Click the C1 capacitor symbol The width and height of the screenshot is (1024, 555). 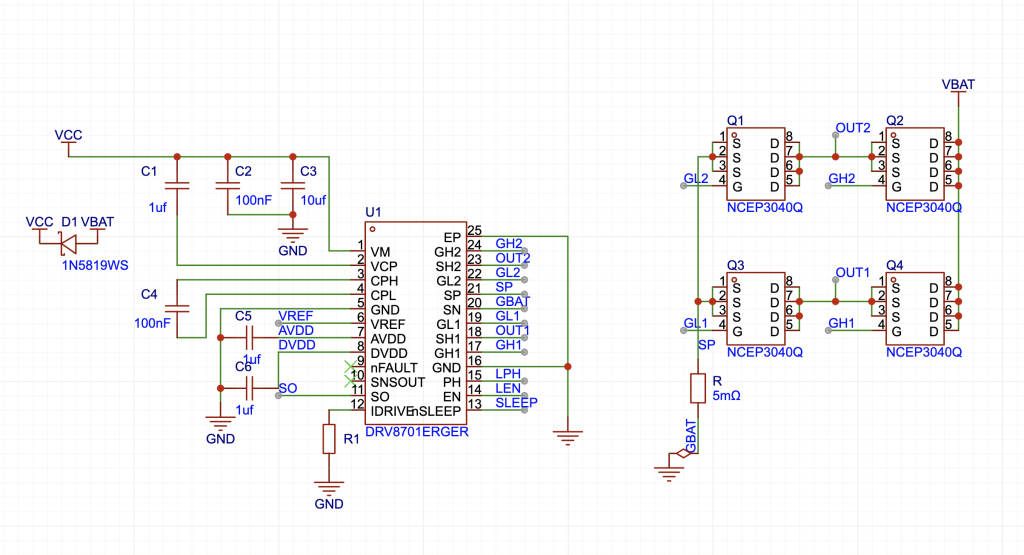point(176,186)
